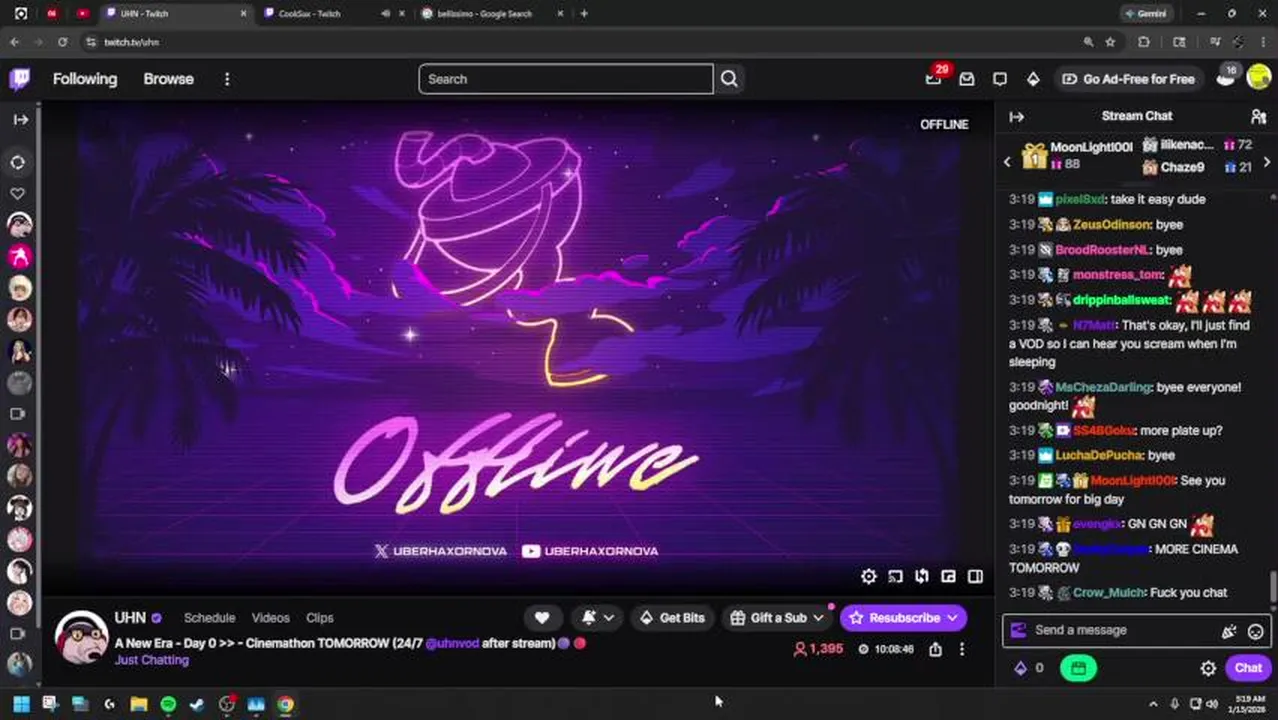Viewport: 1278px width, 720px height.
Task: Mute the CookSux tab audio icon
Action: click(x=386, y=14)
